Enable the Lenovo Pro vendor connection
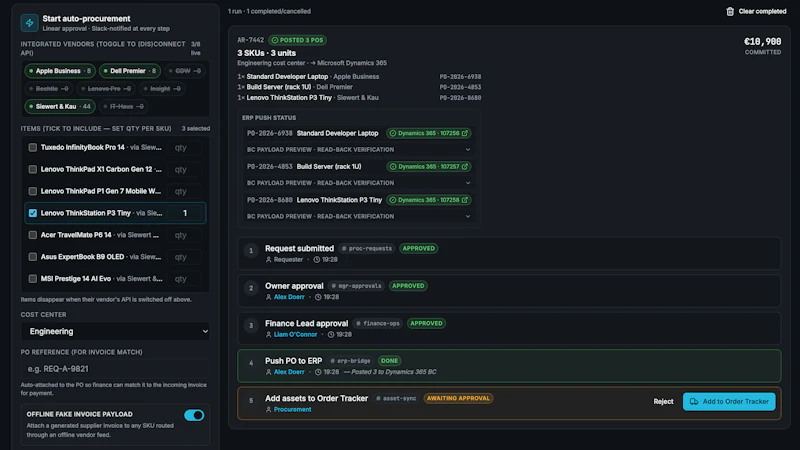Image resolution: width=800 pixels, height=450 pixels. [x=106, y=89]
